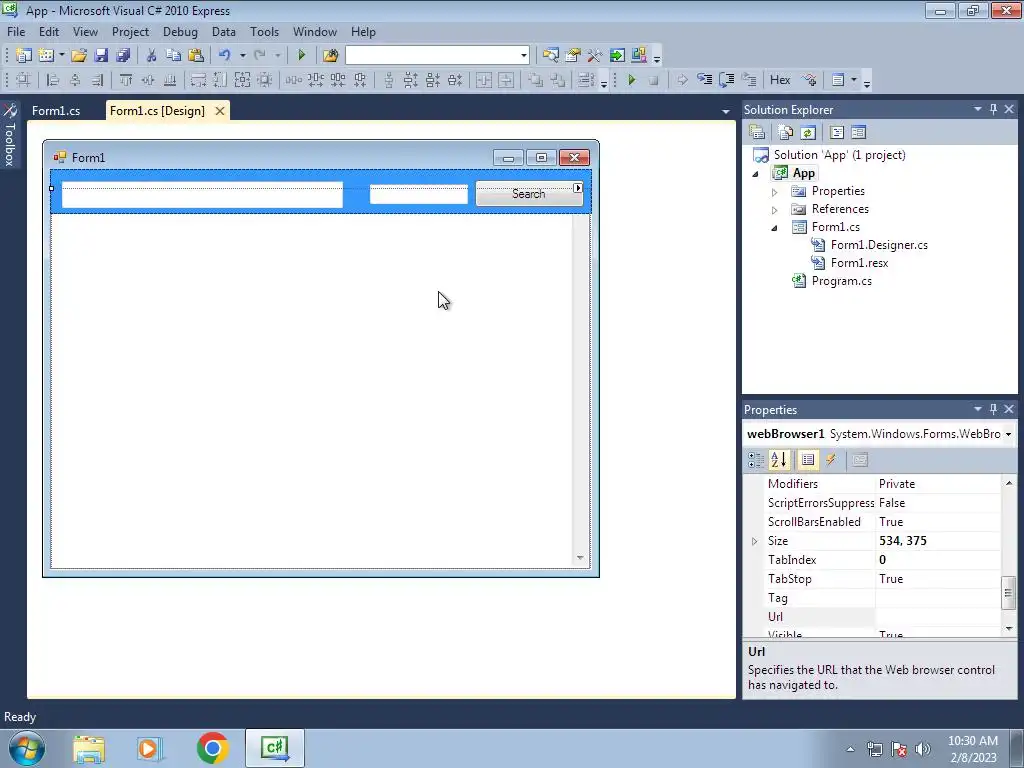
Task: Show Events lightning bolt in Properties
Action: [x=831, y=460]
